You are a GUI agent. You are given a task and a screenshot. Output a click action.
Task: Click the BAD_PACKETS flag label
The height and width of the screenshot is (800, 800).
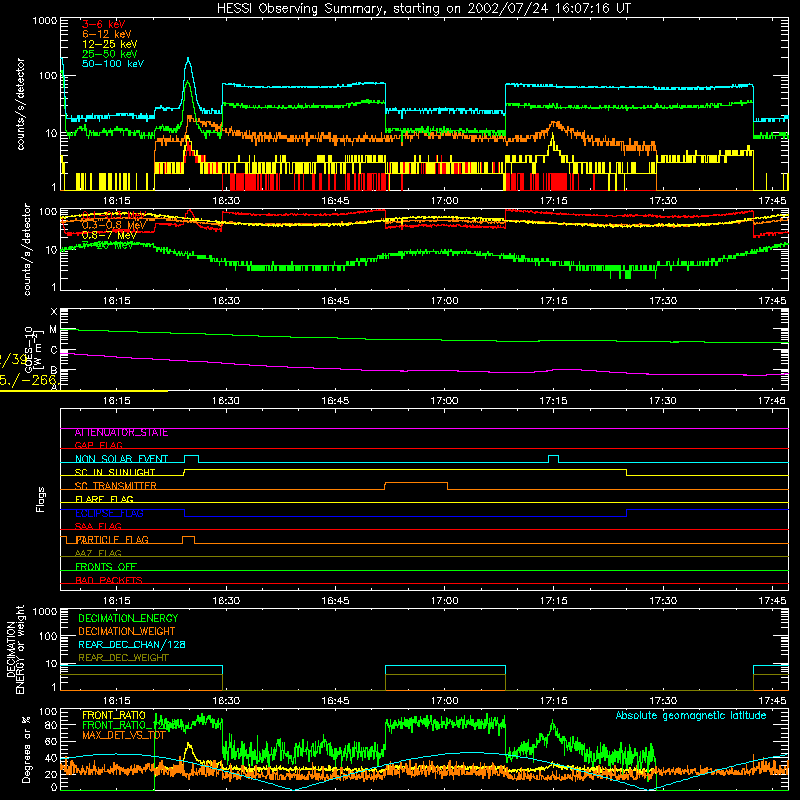click(109, 580)
